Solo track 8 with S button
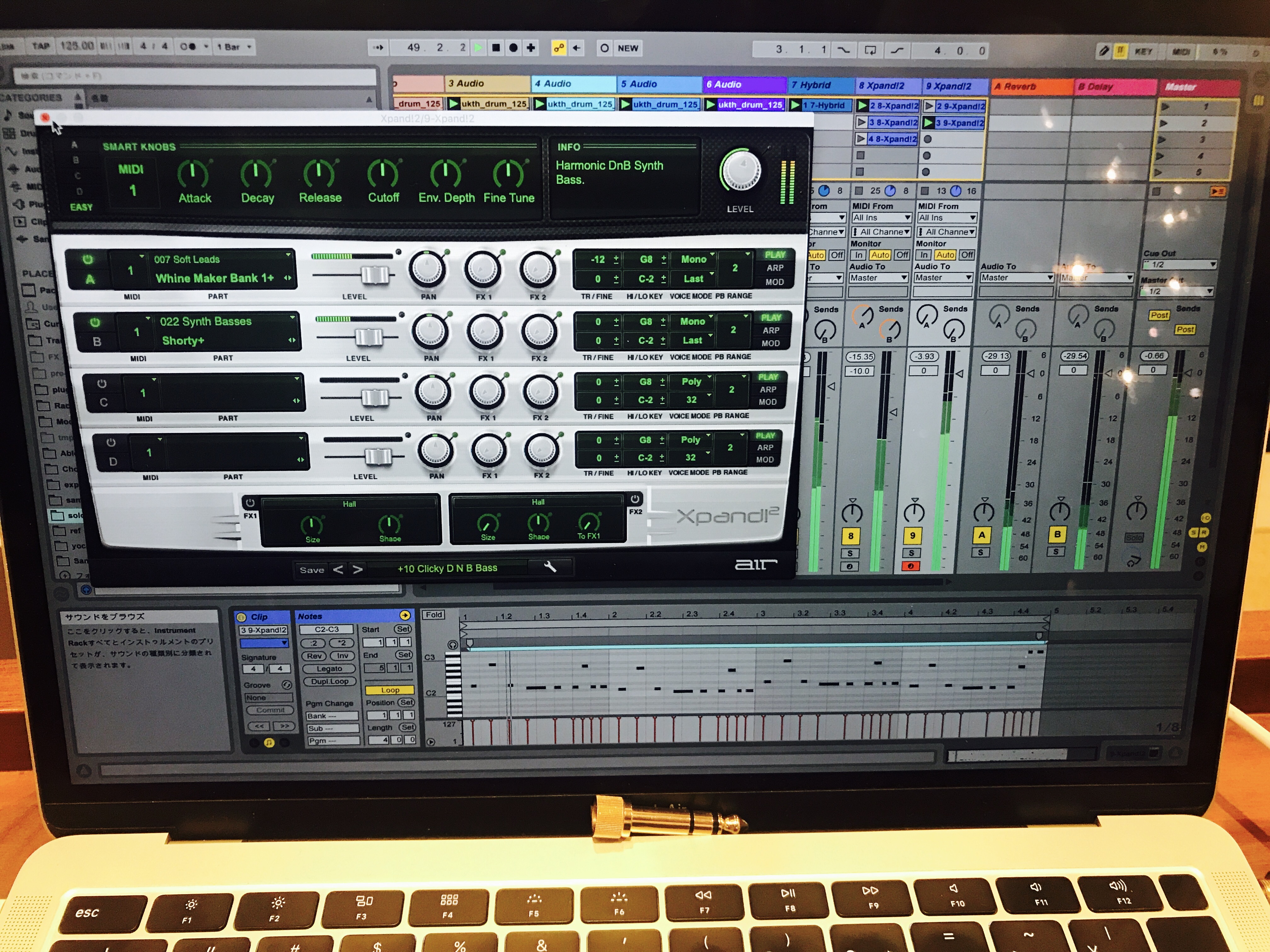 (x=850, y=553)
